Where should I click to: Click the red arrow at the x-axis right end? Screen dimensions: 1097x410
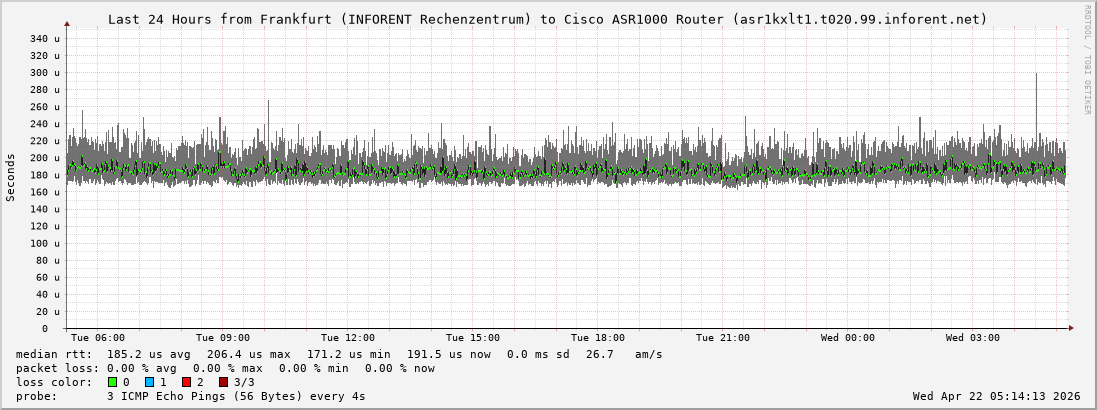point(1070,328)
